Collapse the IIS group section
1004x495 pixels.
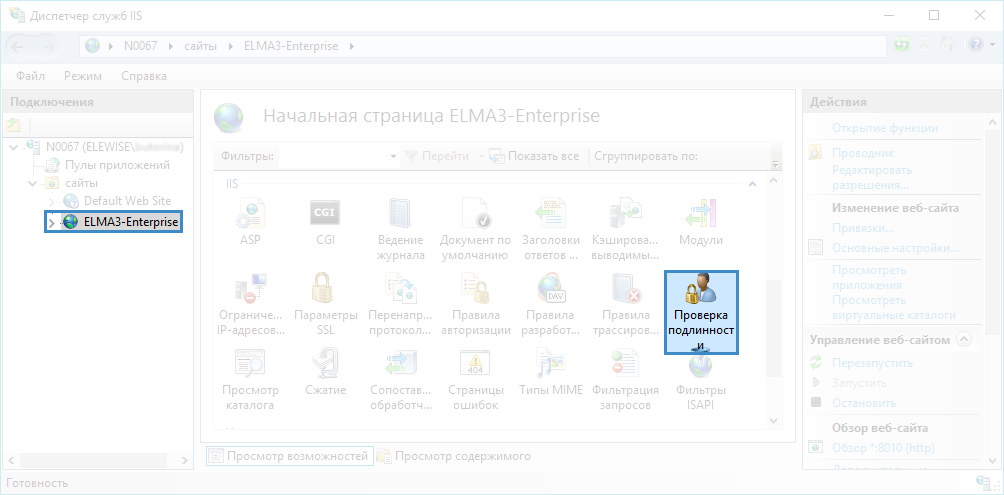tap(753, 184)
